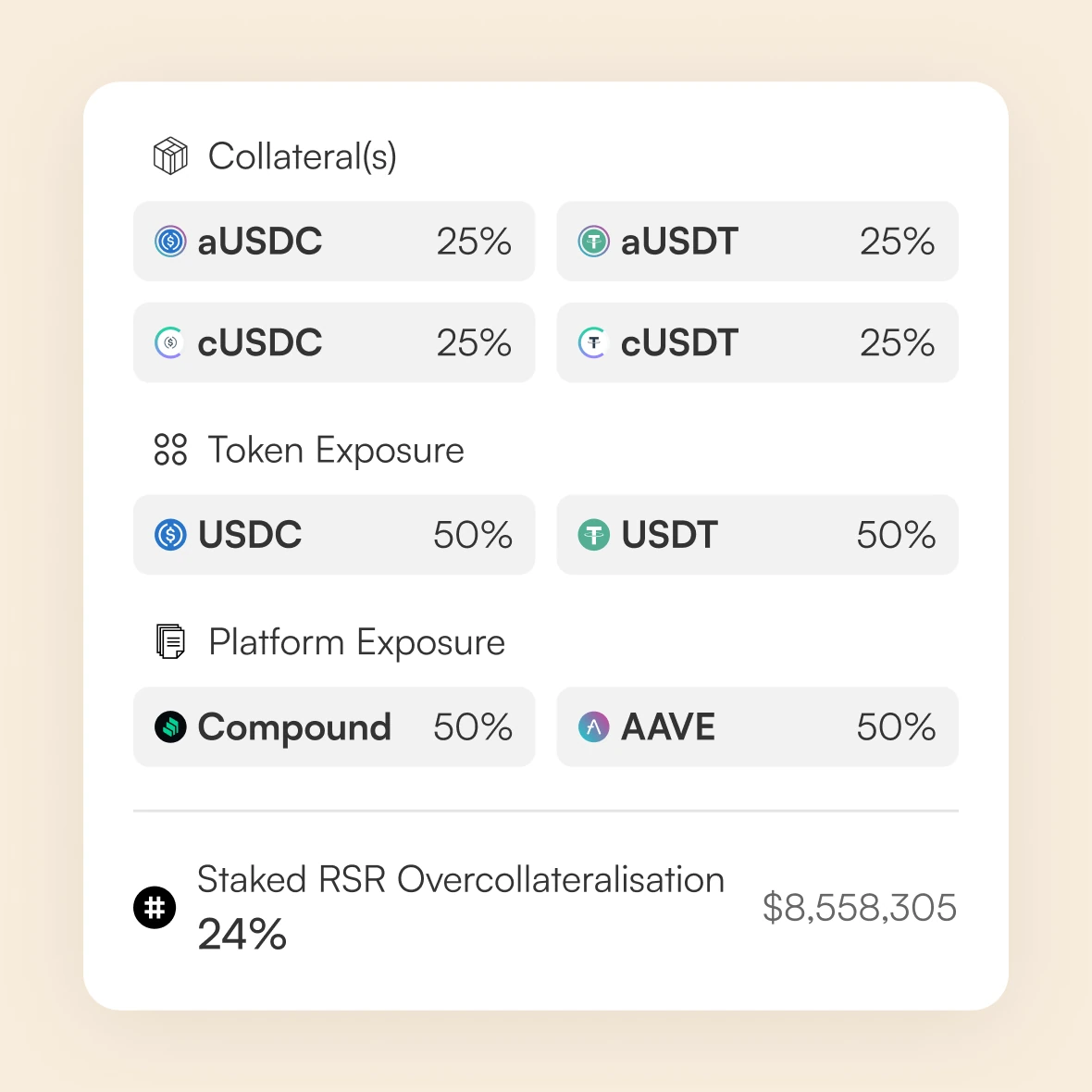
Task: Click the cUSDC token icon
Action: coord(169,342)
